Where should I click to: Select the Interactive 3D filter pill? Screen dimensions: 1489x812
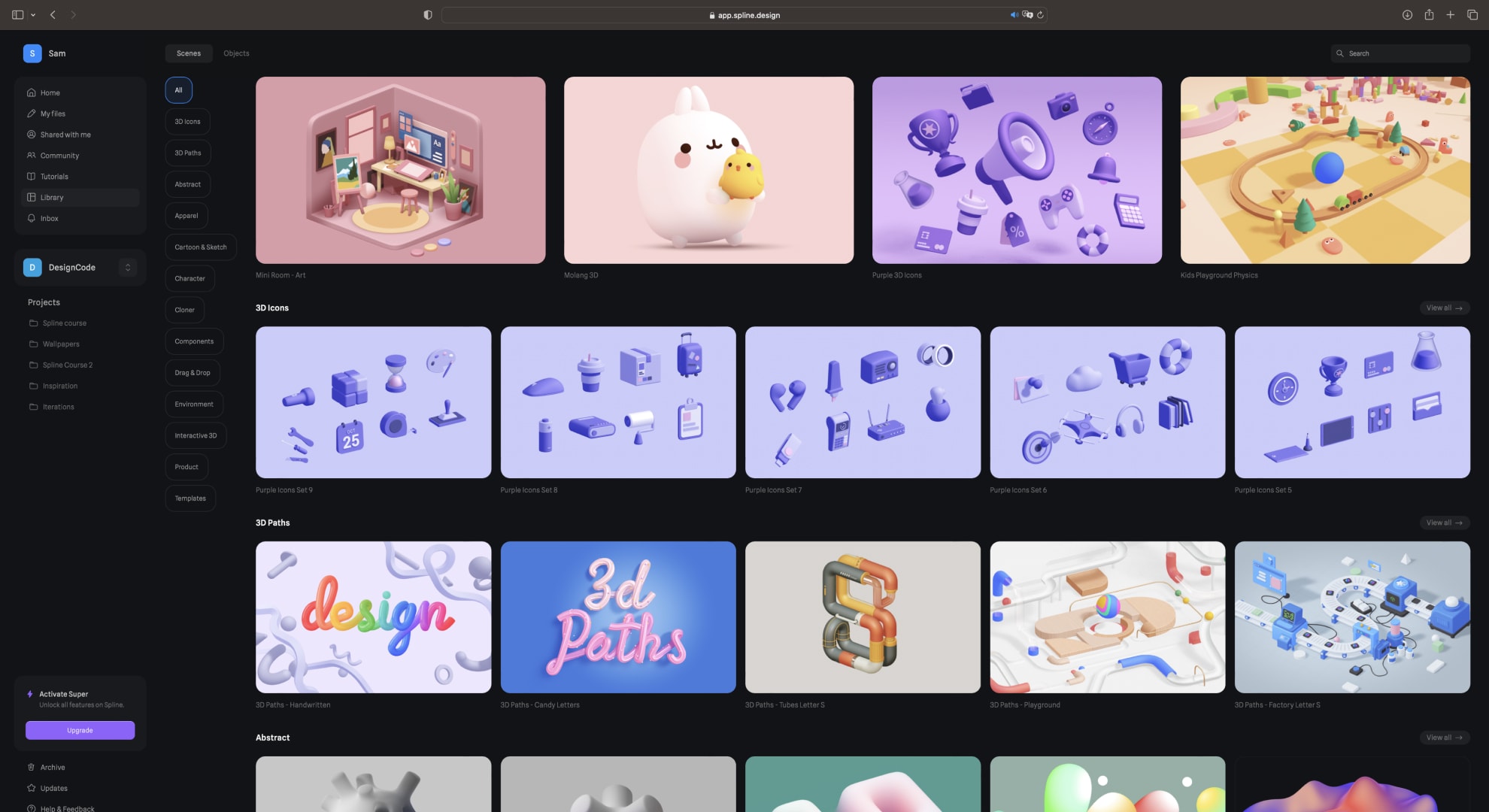point(196,435)
